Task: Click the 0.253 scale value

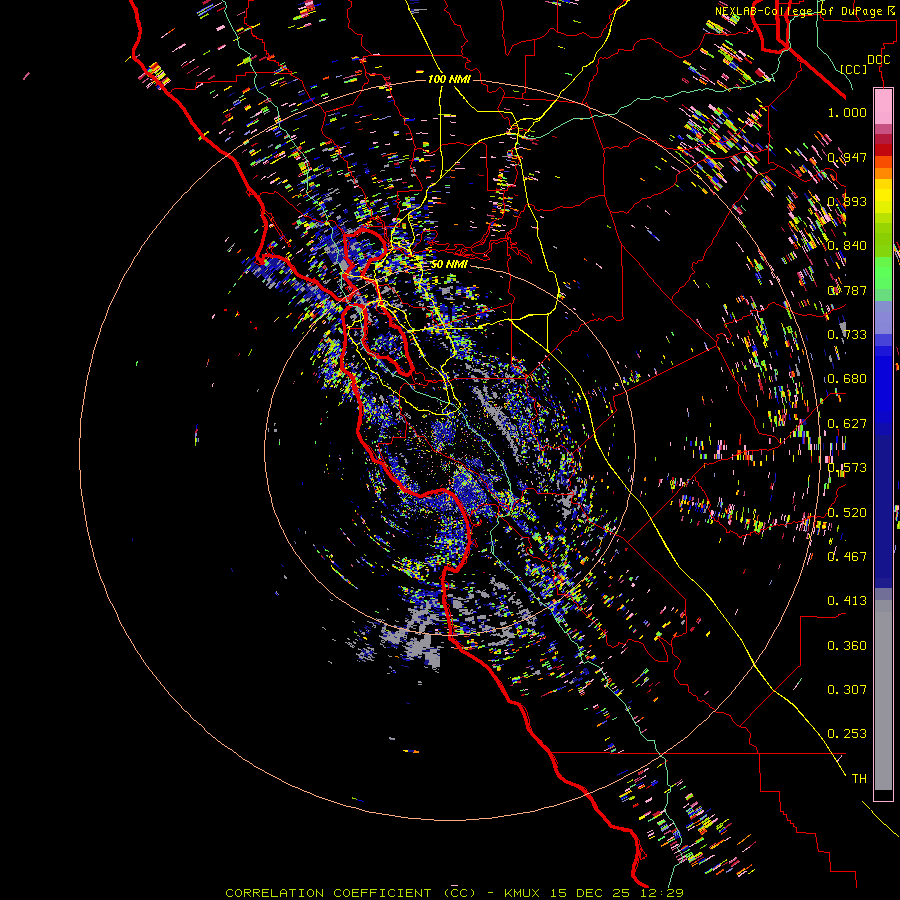Action: click(847, 734)
